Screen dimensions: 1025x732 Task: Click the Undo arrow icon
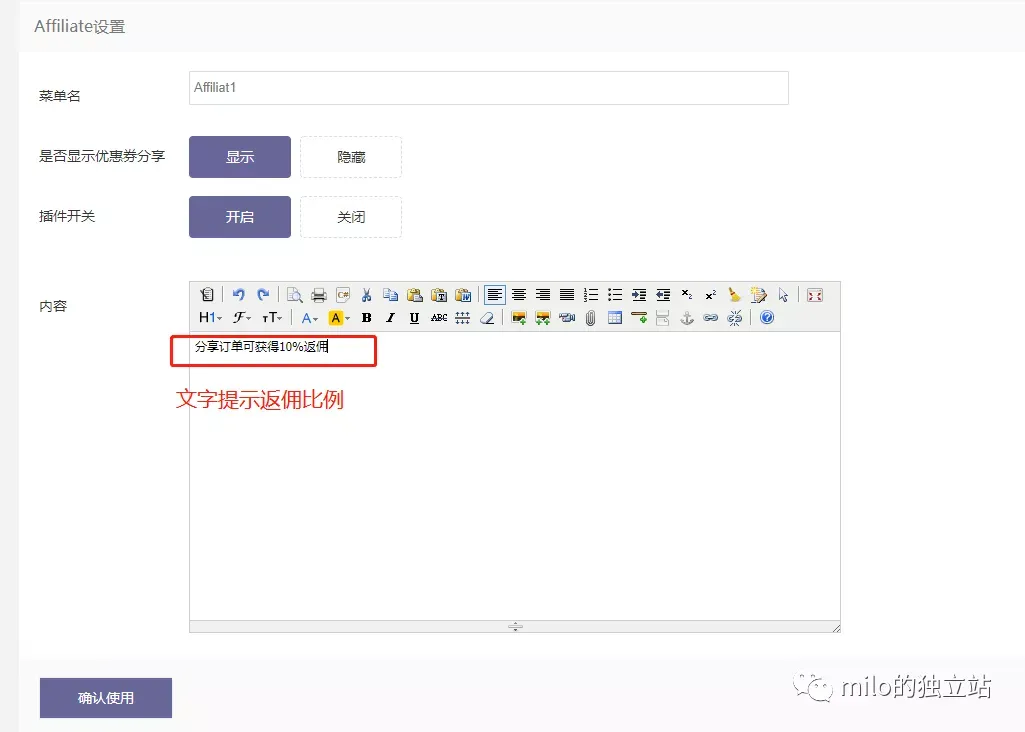(x=239, y=295)
